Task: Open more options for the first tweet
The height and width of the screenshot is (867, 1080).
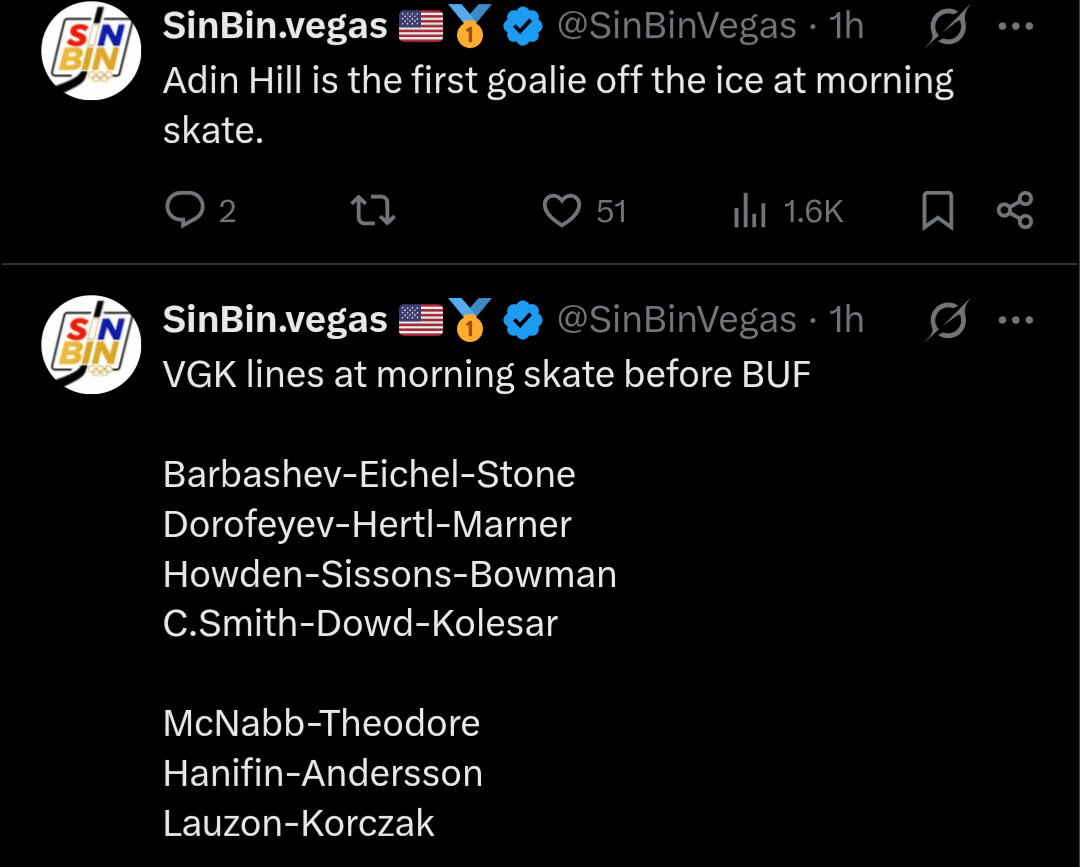Action: point(1015,27)
